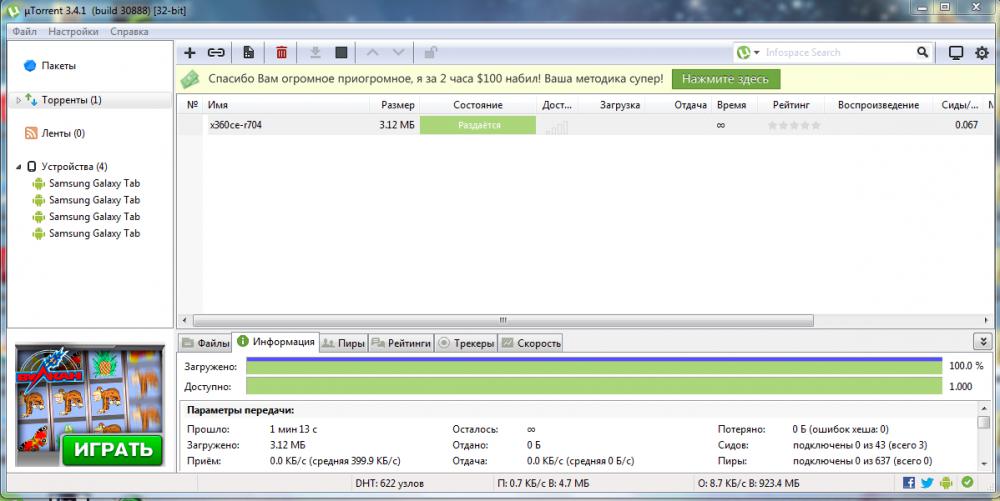1000x501 pixels.
Task: Click the Загружено progress bar
Action: click(594, 366)
